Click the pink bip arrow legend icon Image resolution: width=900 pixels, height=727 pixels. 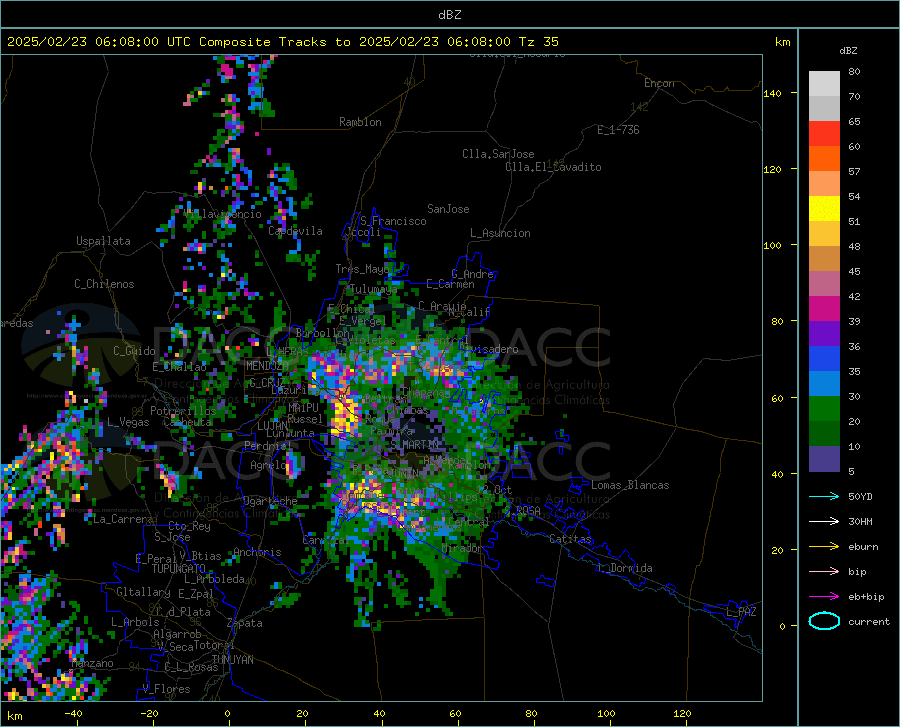pos(824,571)
